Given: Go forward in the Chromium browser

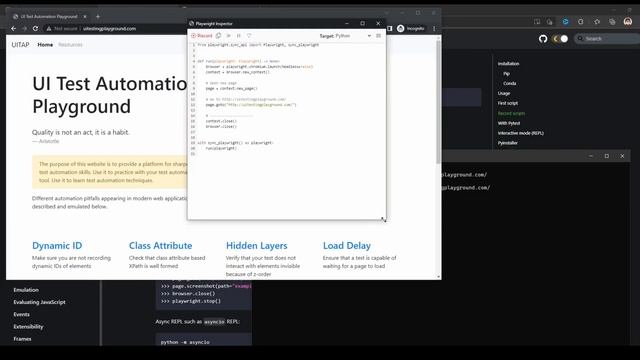Looking at the screenshot, I should point(24,29).
